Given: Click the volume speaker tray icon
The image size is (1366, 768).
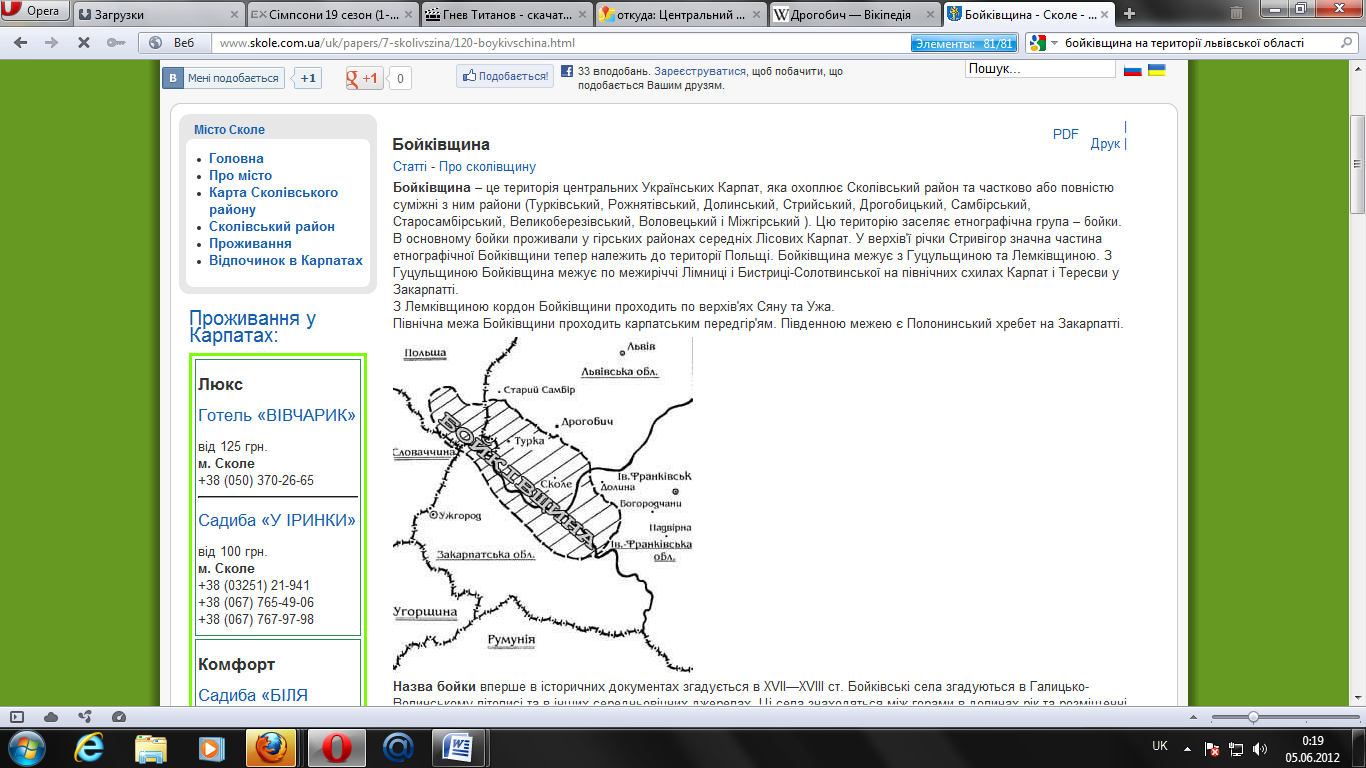Looking at the screenshot, I should click(1260, 747).
